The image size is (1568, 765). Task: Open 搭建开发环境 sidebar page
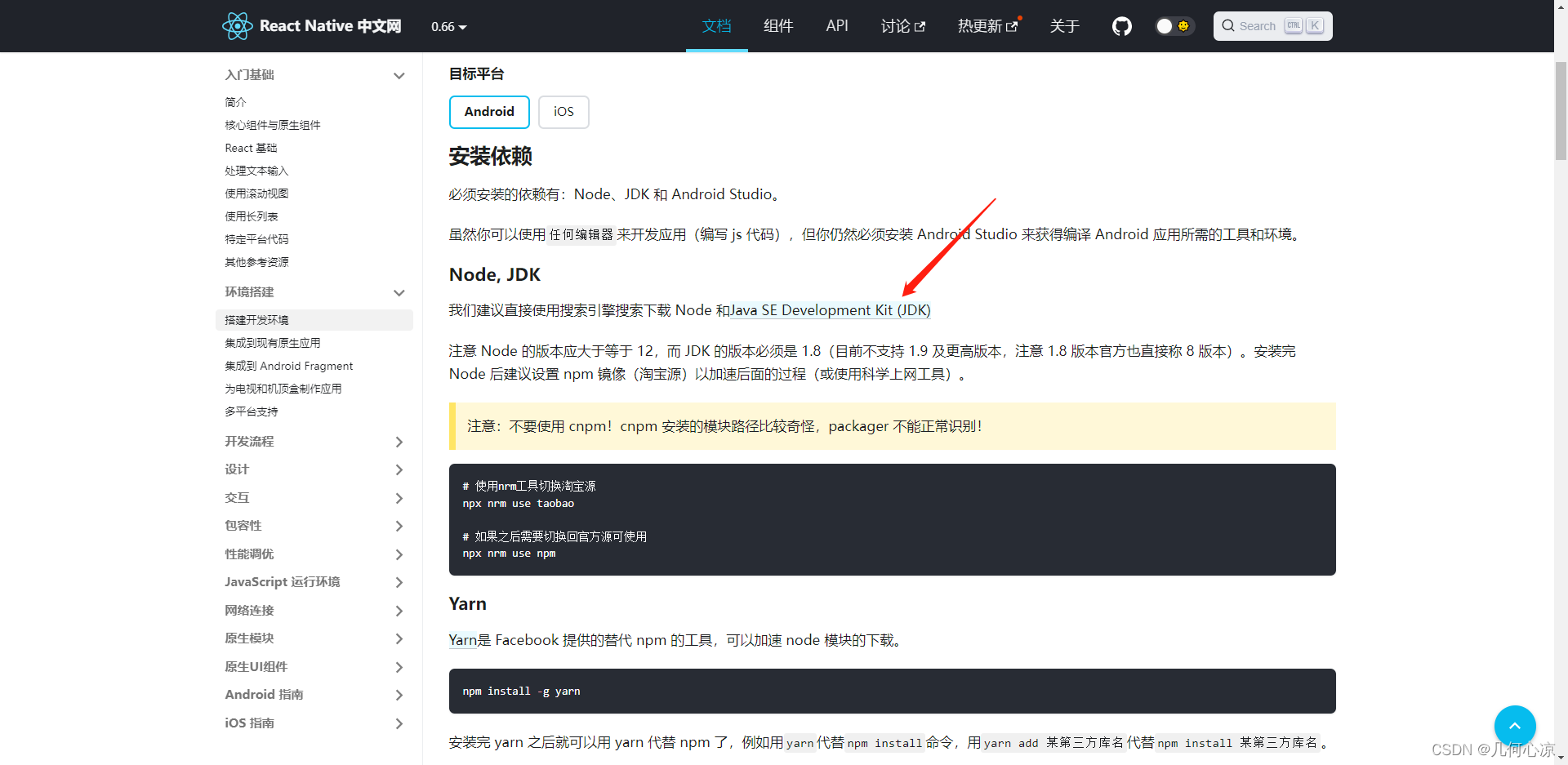click(314, 320)
